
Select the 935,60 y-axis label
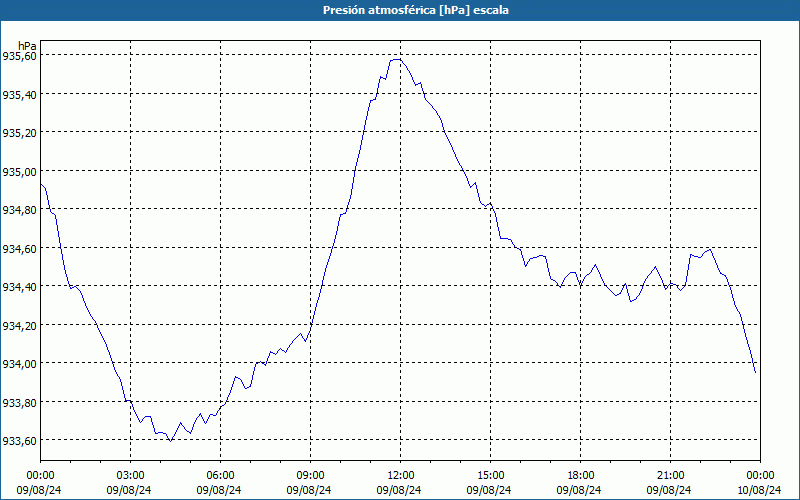(19, 56)
